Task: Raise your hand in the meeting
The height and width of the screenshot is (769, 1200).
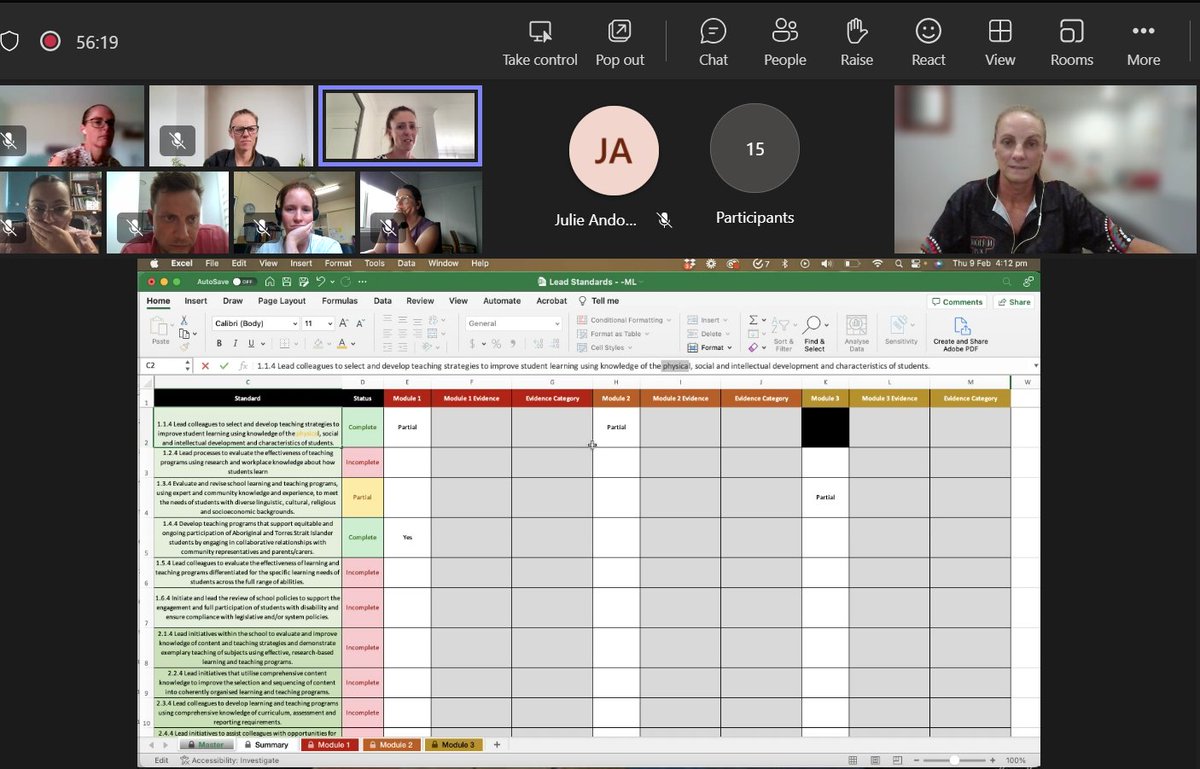Action: 857,42
